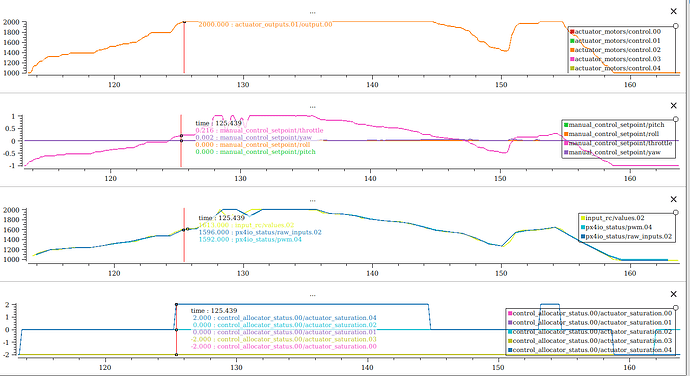The width and height of the screenshot is (690, 376).
Task: Click the '0.000 : ...actuator_saturation.02' tracker value
Action: coord(284,325)
